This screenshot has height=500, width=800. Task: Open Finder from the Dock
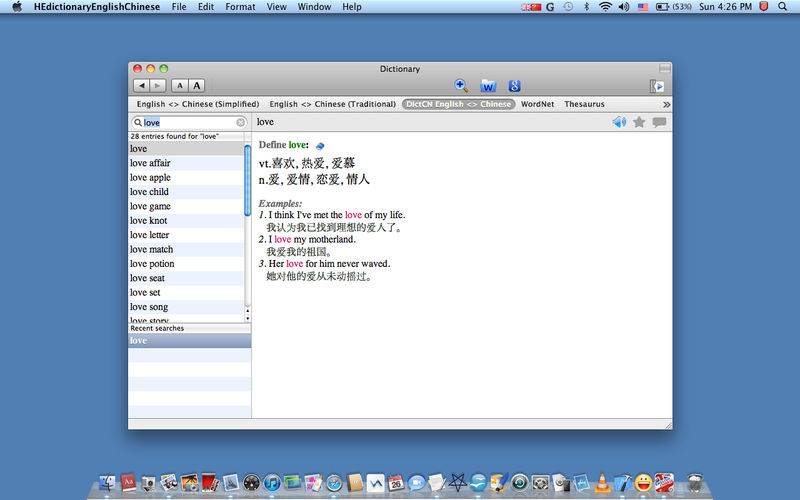(108, 482)
